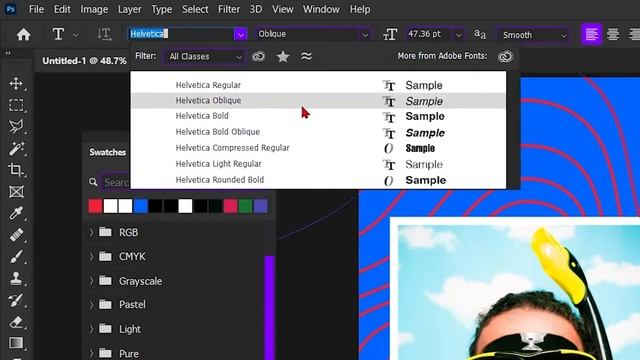Screen dimensions: 640x360
Task: Choose Helvetica Rounded Bold font
Action: pyautogui.click(x=318, y=180)
